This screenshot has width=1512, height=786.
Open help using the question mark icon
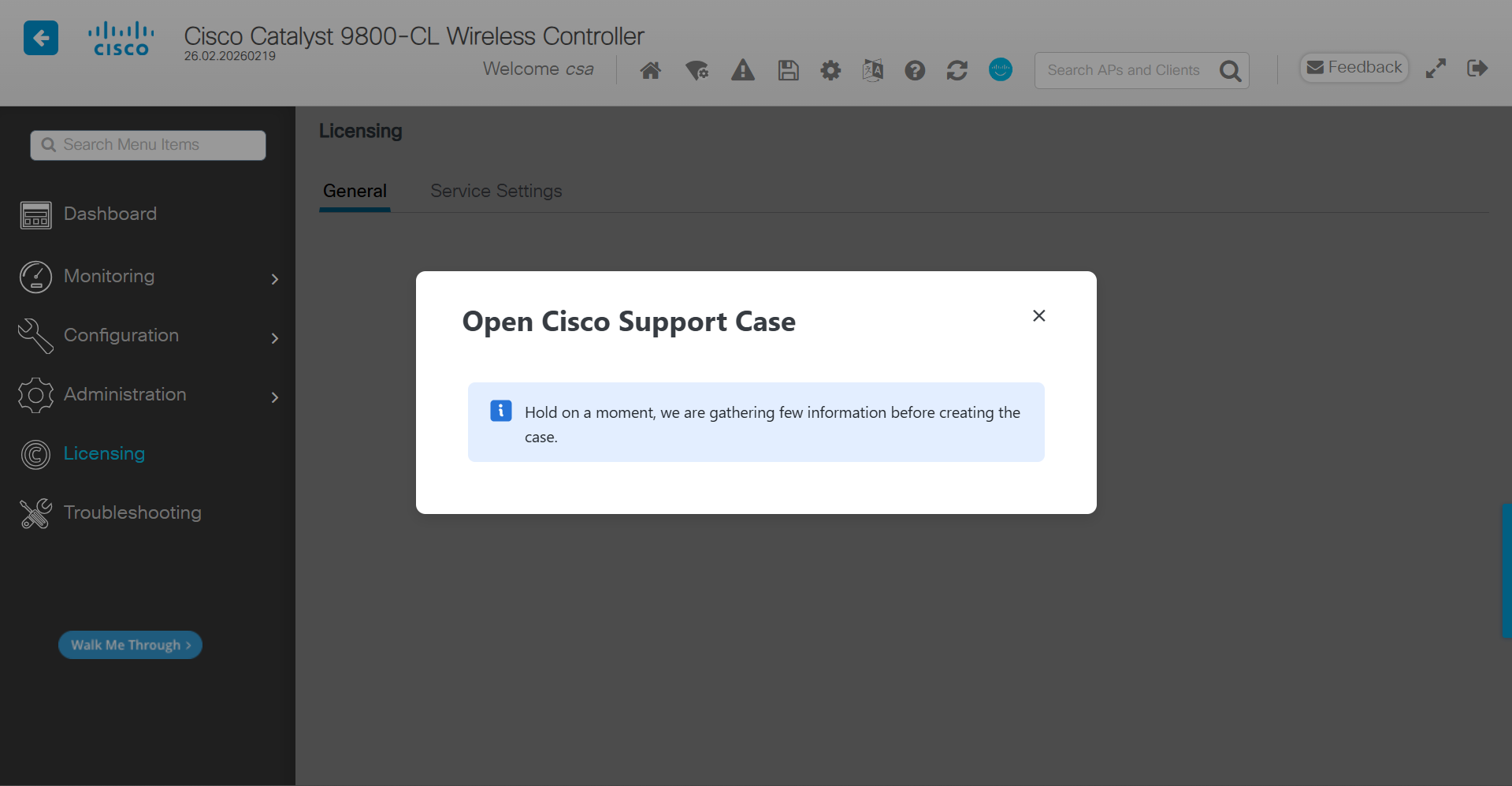click(914, 70)
